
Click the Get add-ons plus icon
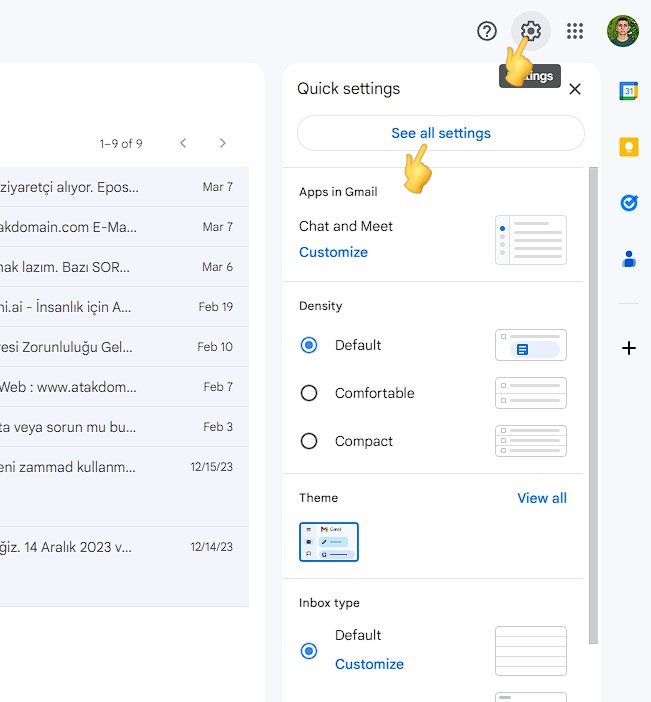click(x=629, y=348)
